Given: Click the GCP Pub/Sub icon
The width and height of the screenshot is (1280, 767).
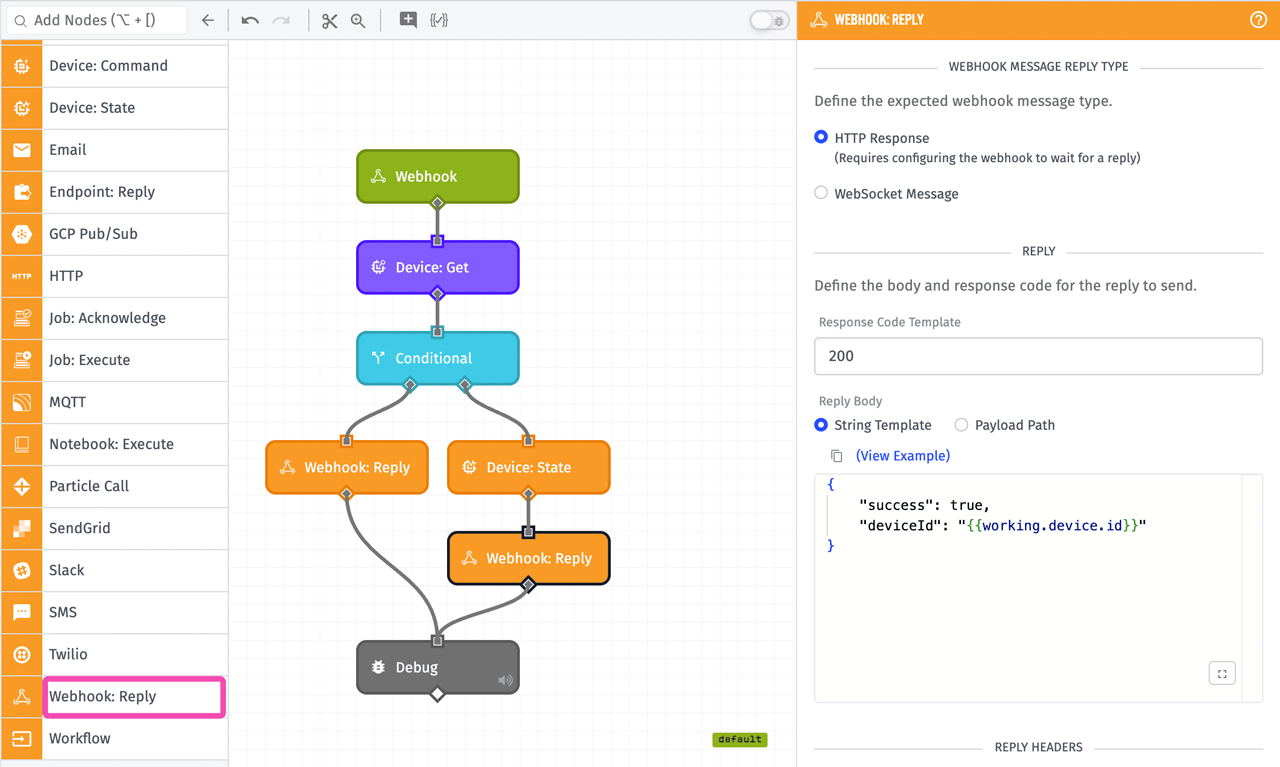Looking at the screenshot, I should point(21,234).
